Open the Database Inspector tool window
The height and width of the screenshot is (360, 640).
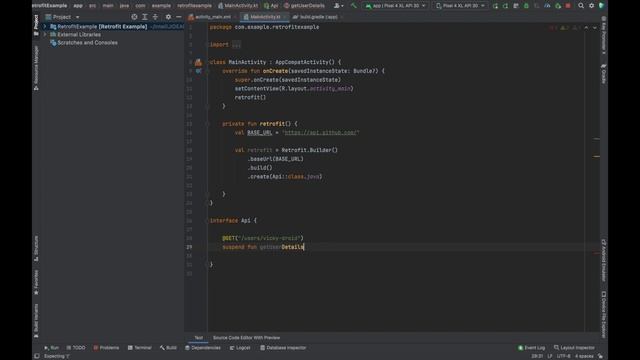pos(283,348)
